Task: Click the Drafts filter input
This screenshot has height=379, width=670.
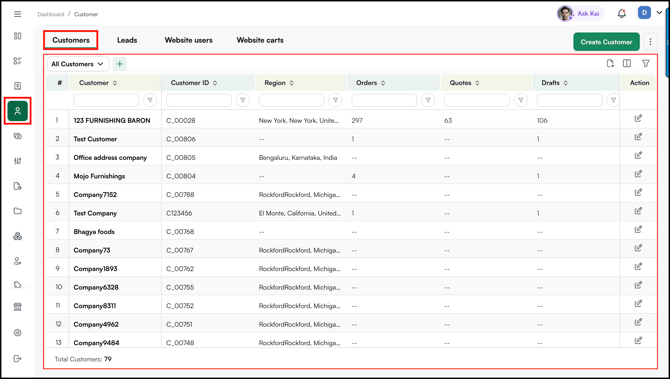Action: pos(570,100)
